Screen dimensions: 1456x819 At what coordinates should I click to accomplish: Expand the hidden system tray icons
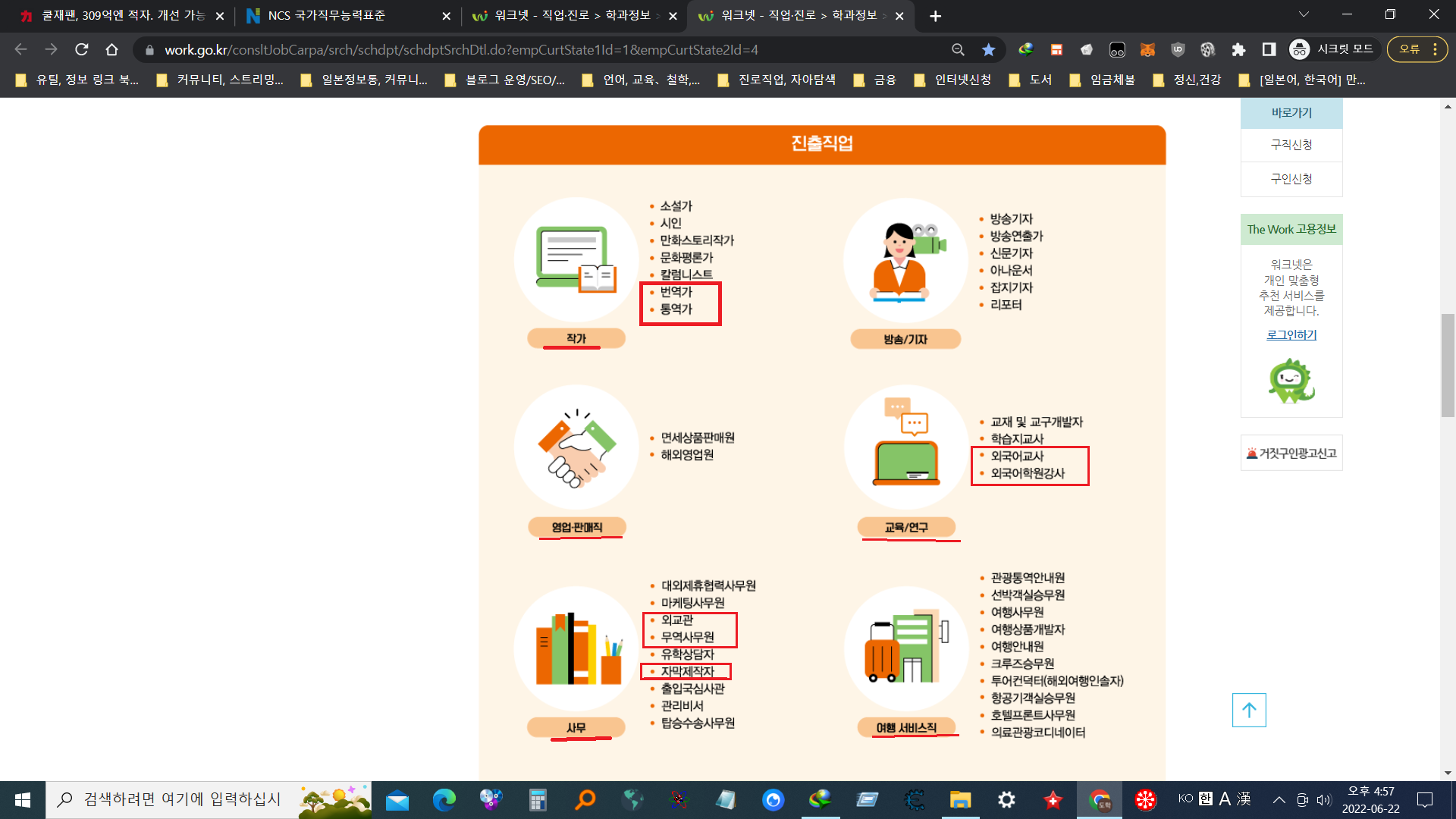point(1279,800)
